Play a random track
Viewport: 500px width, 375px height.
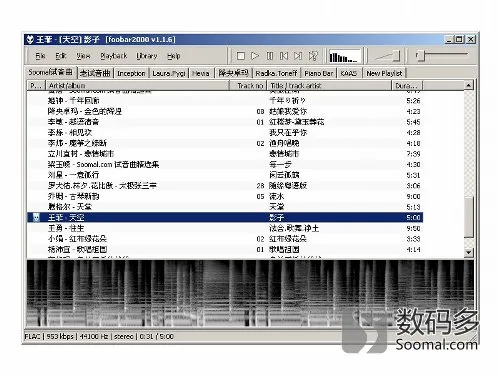313,56
